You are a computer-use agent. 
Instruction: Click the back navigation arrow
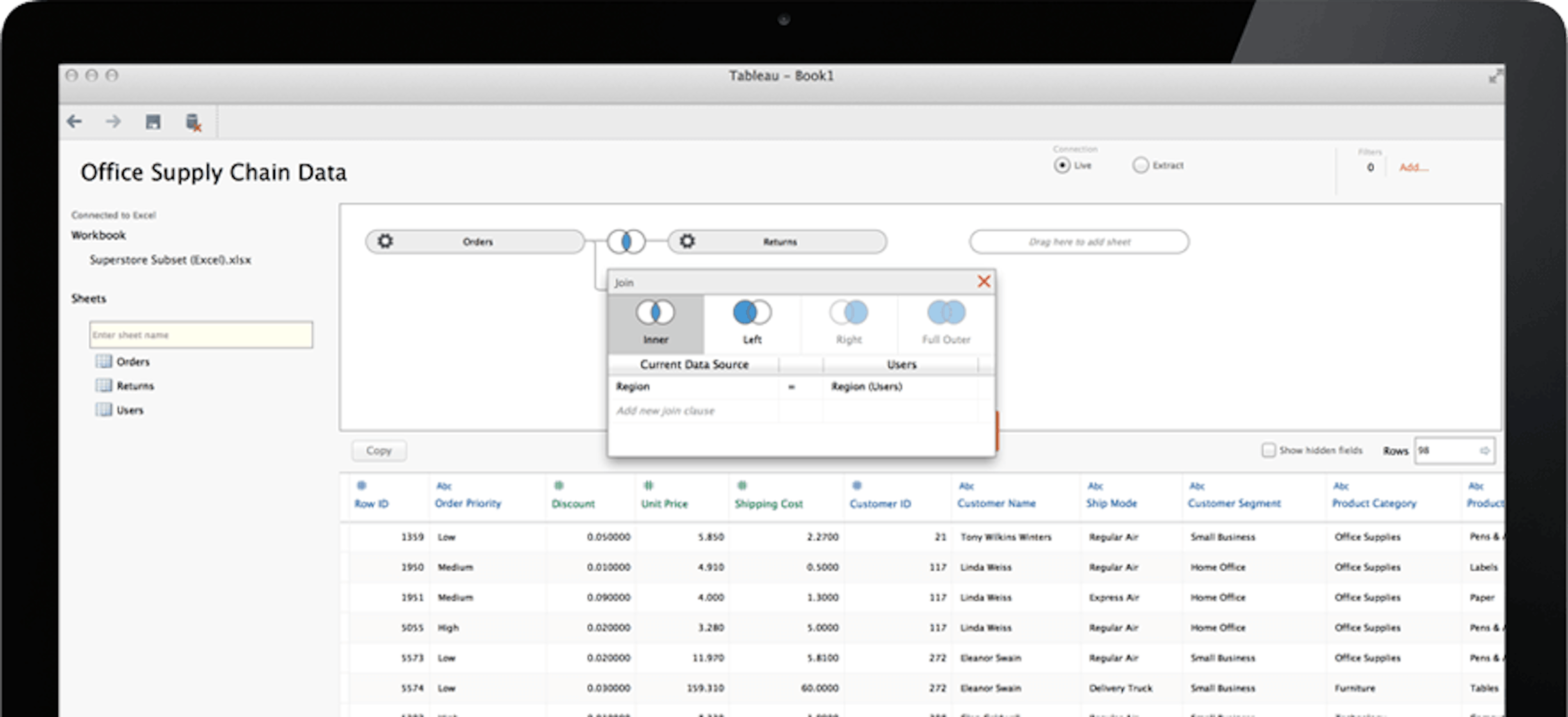(75, 122)
